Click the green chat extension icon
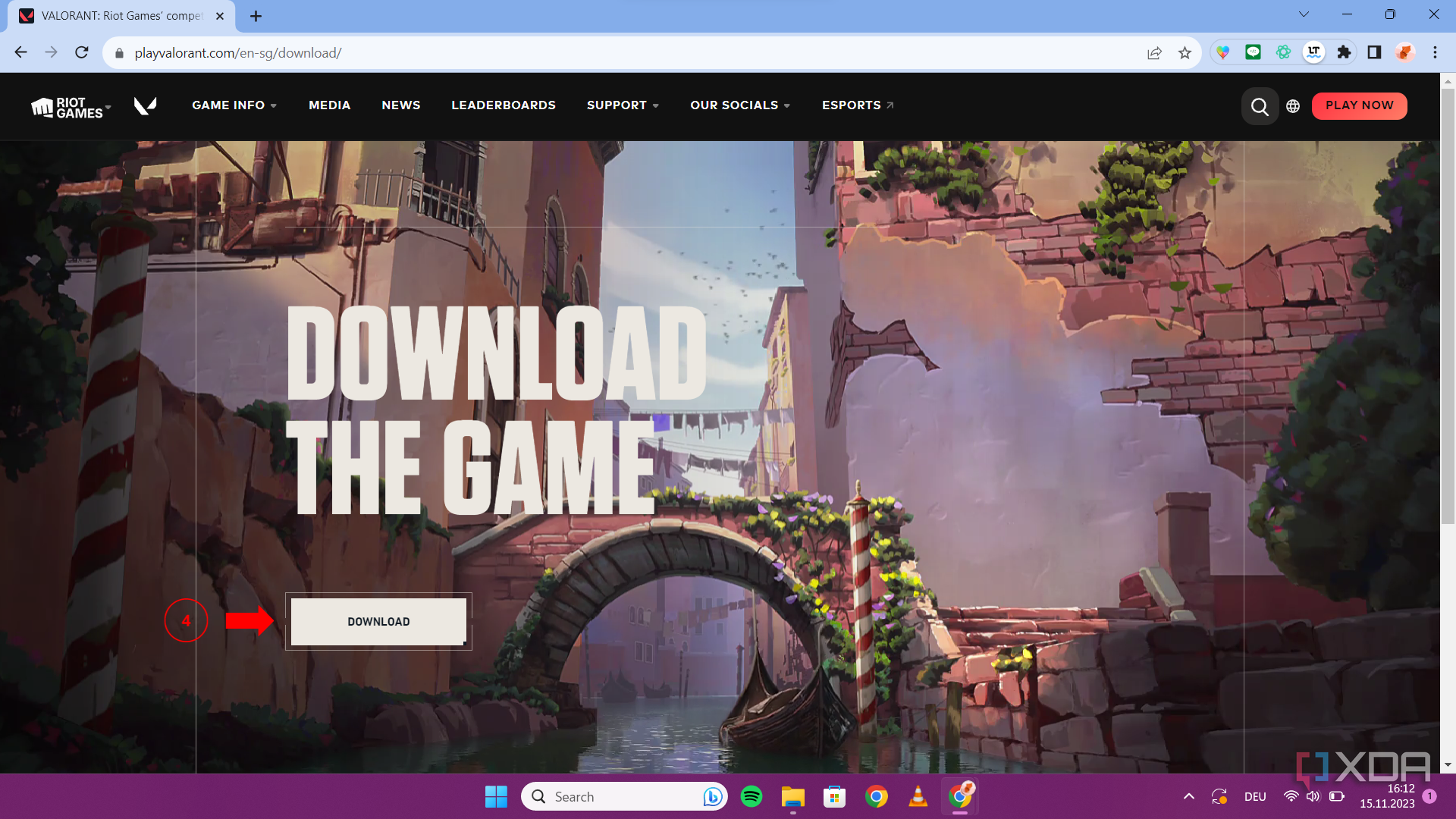The height and width of the screenshot is (819, 1456). (1253, 52)
